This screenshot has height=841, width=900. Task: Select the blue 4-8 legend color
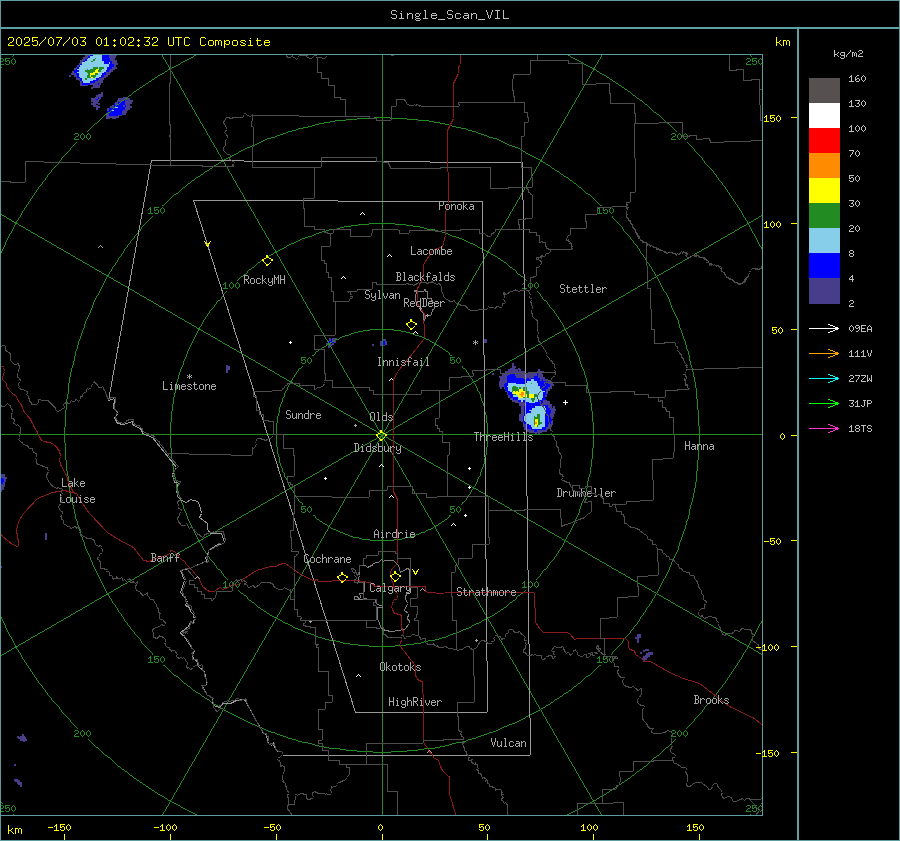point(824,266)
